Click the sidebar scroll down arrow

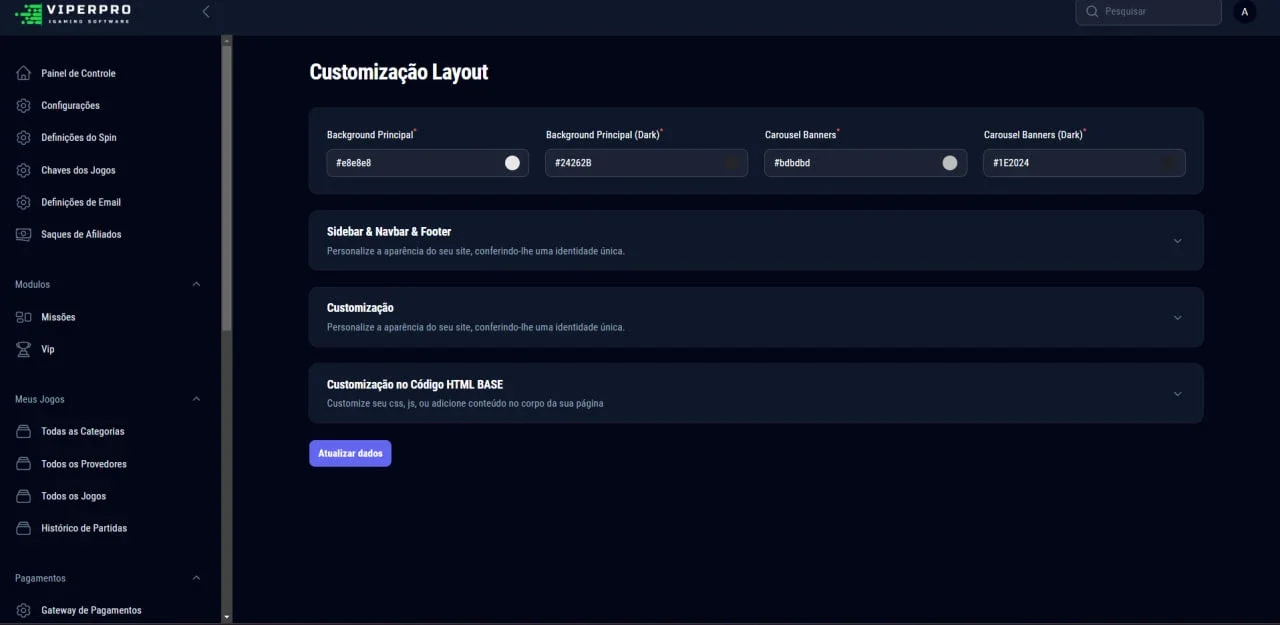pyautogui.click(x=227, y=618)
